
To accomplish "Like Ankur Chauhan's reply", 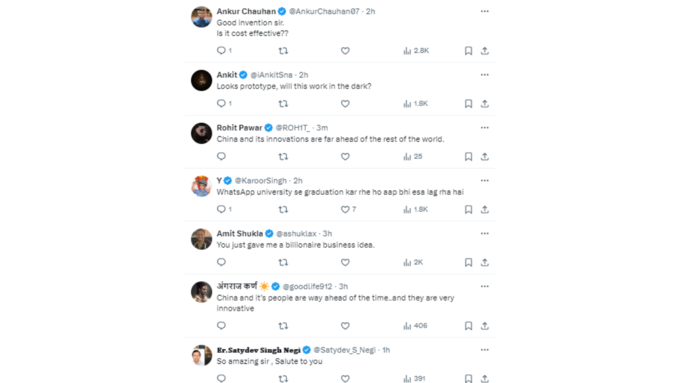I will [345, 51].
